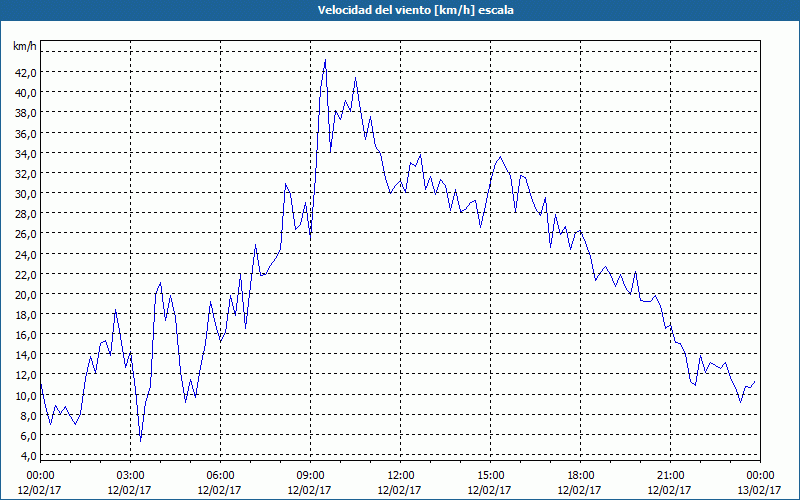Select the 32,0 y-axis value
The width and height of the screenshot is (800, 500).
click(x=26, y=173)
